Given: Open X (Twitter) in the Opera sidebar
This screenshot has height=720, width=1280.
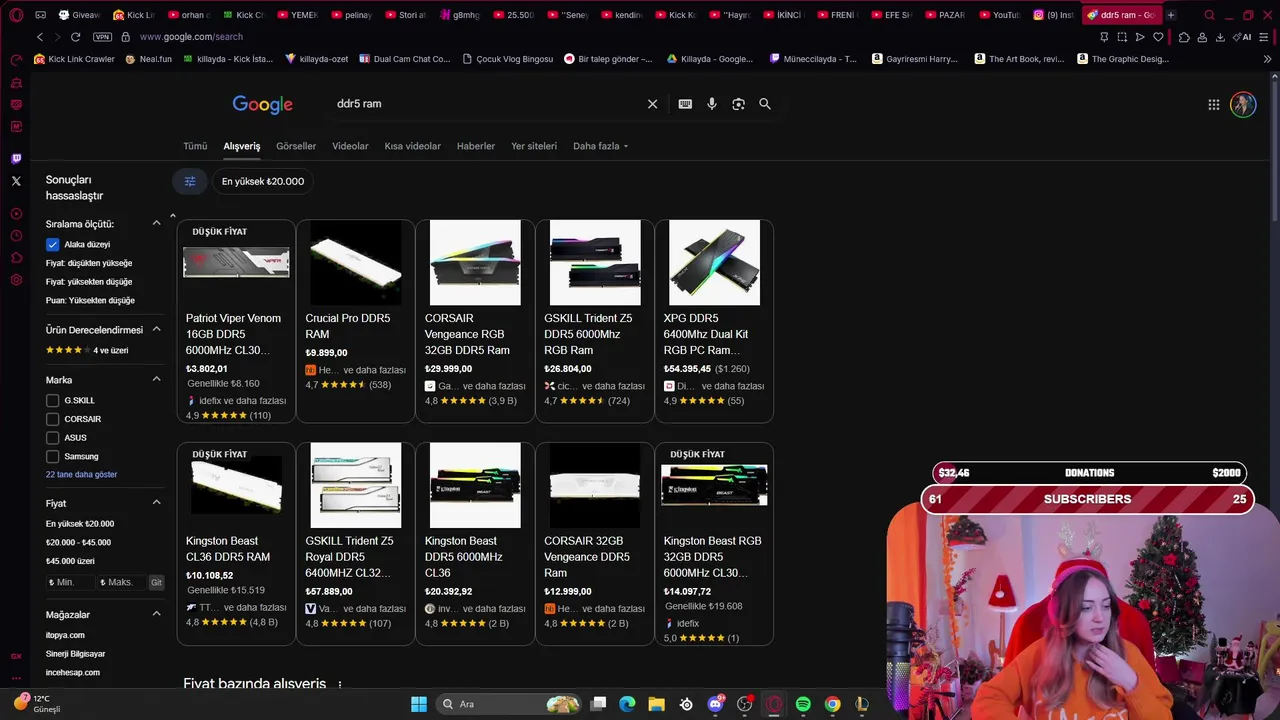Looking at the screenshot, I should tap(16, 181).
